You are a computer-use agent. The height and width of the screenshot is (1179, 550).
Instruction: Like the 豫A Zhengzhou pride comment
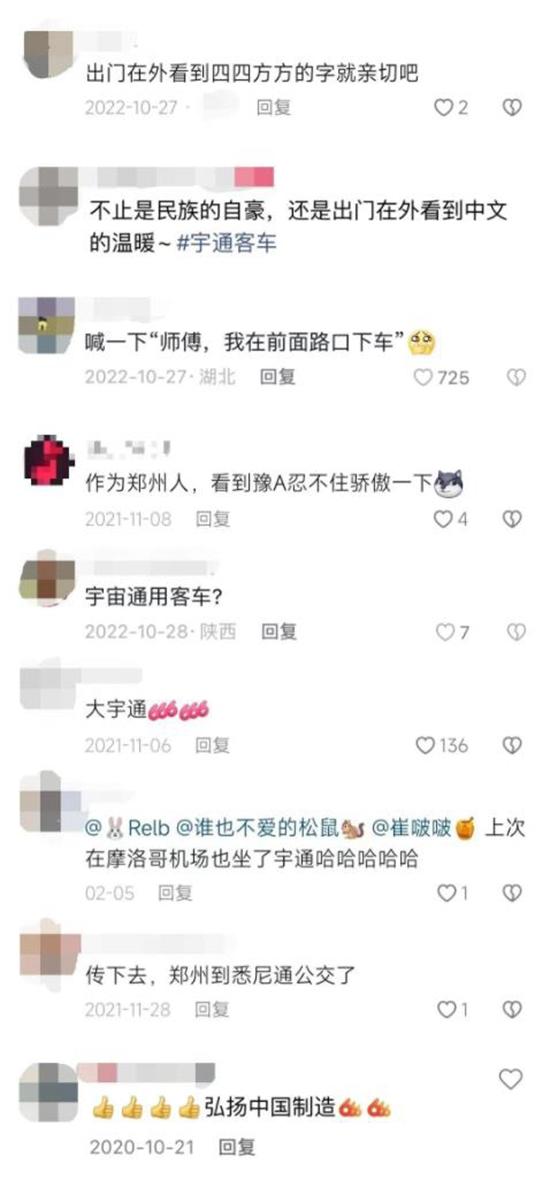click(x=451, y=519)
